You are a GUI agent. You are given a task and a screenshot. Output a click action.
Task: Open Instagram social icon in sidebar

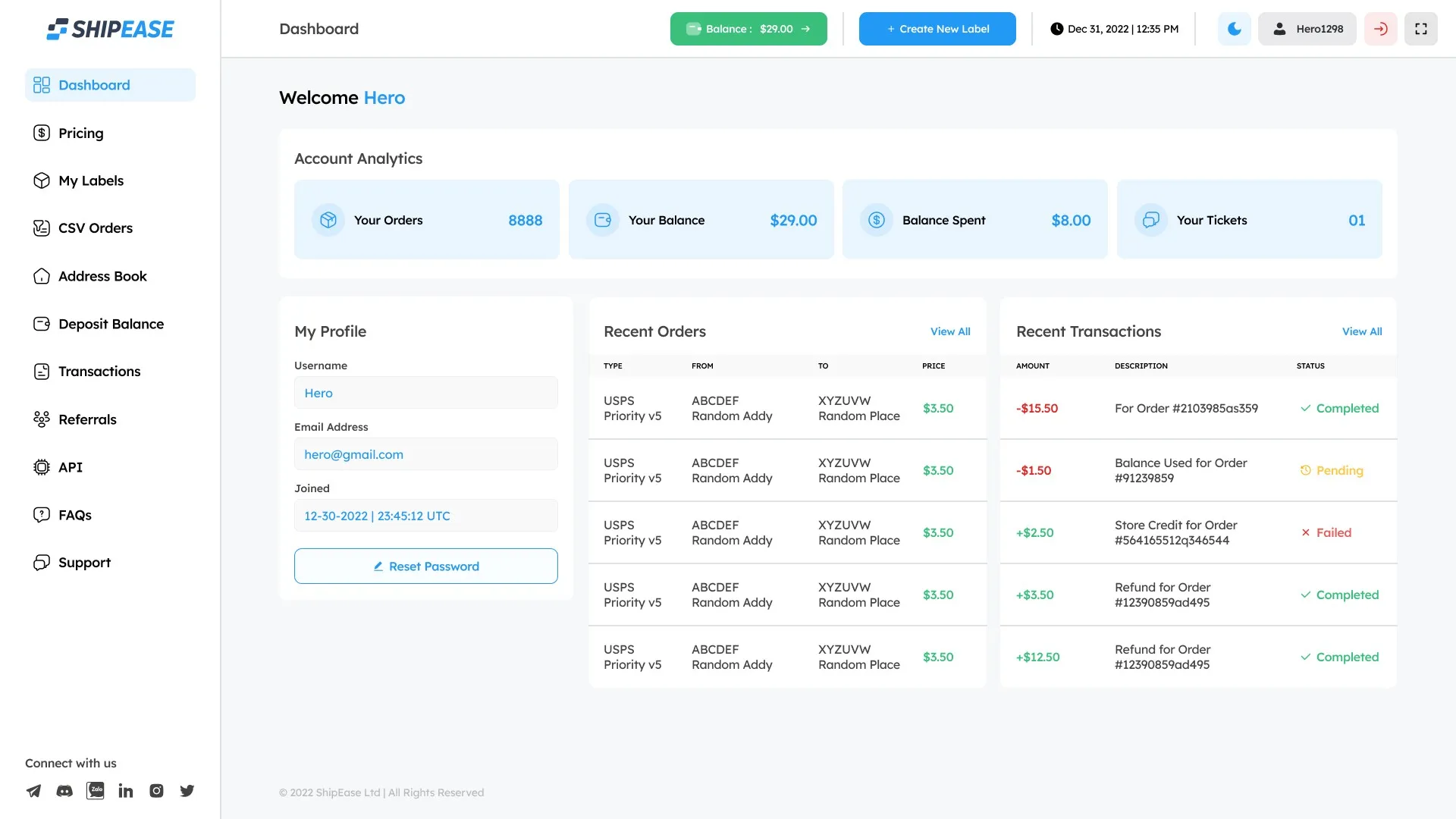(156, 791)
